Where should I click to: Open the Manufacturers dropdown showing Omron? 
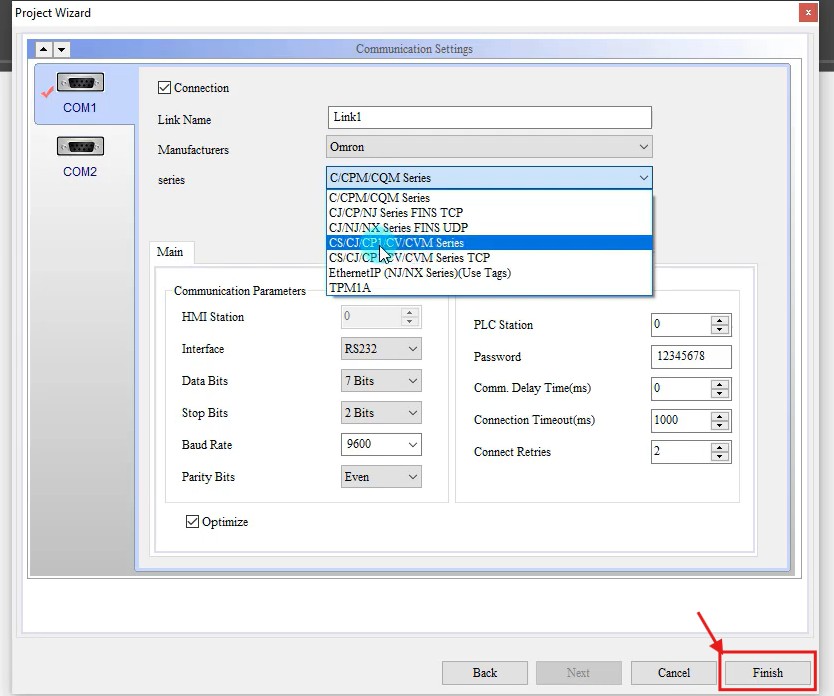[x=489, y=147]
